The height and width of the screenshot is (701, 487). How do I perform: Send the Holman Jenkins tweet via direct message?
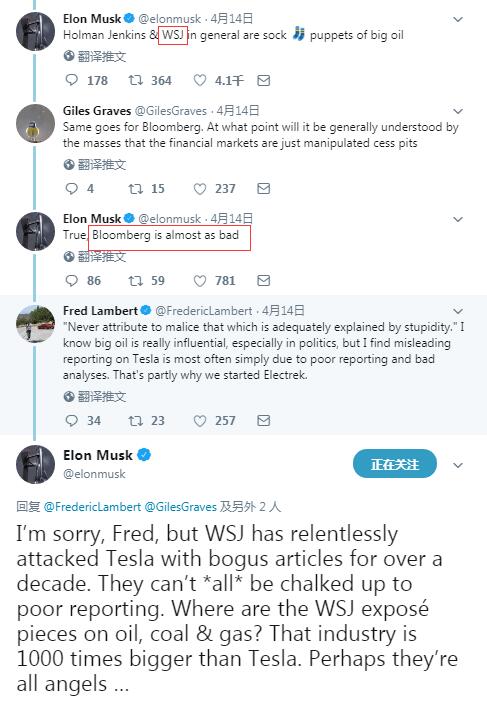coord(264,80)
